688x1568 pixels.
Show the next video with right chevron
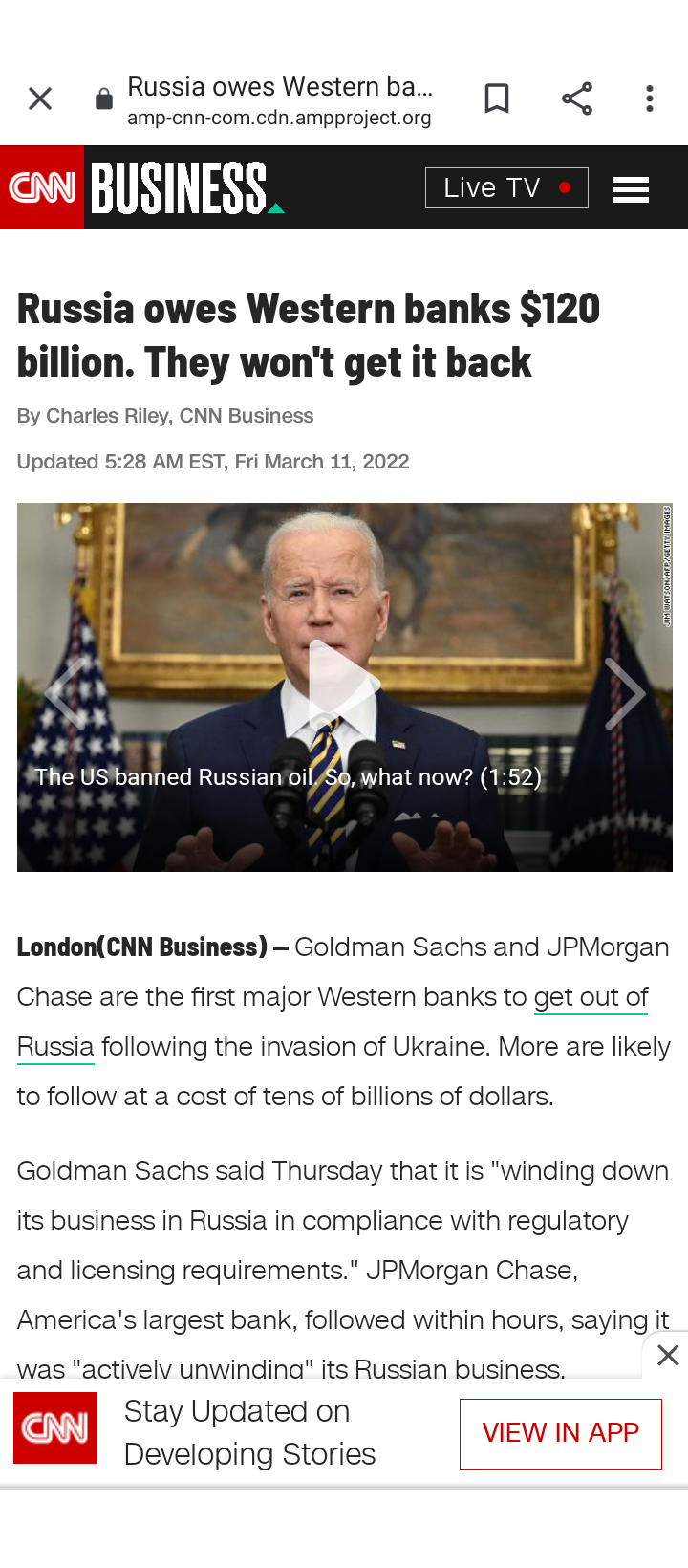[625, 693]
